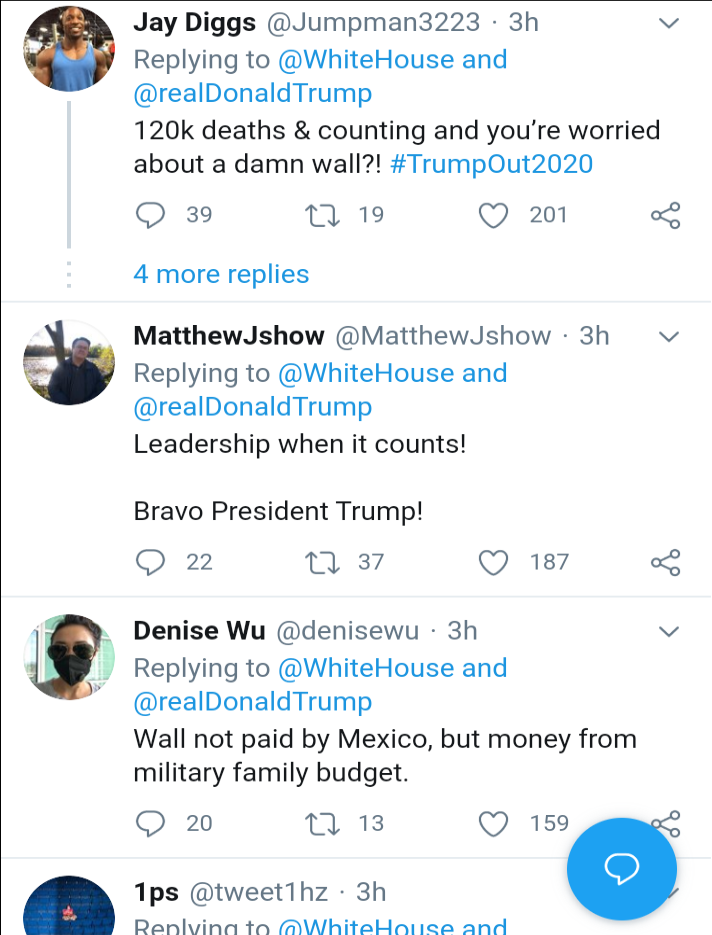This screenshot has height=935, width=712.
Task: Retweet Jay Diggs' tweet
Action: [x=323, y=215]
